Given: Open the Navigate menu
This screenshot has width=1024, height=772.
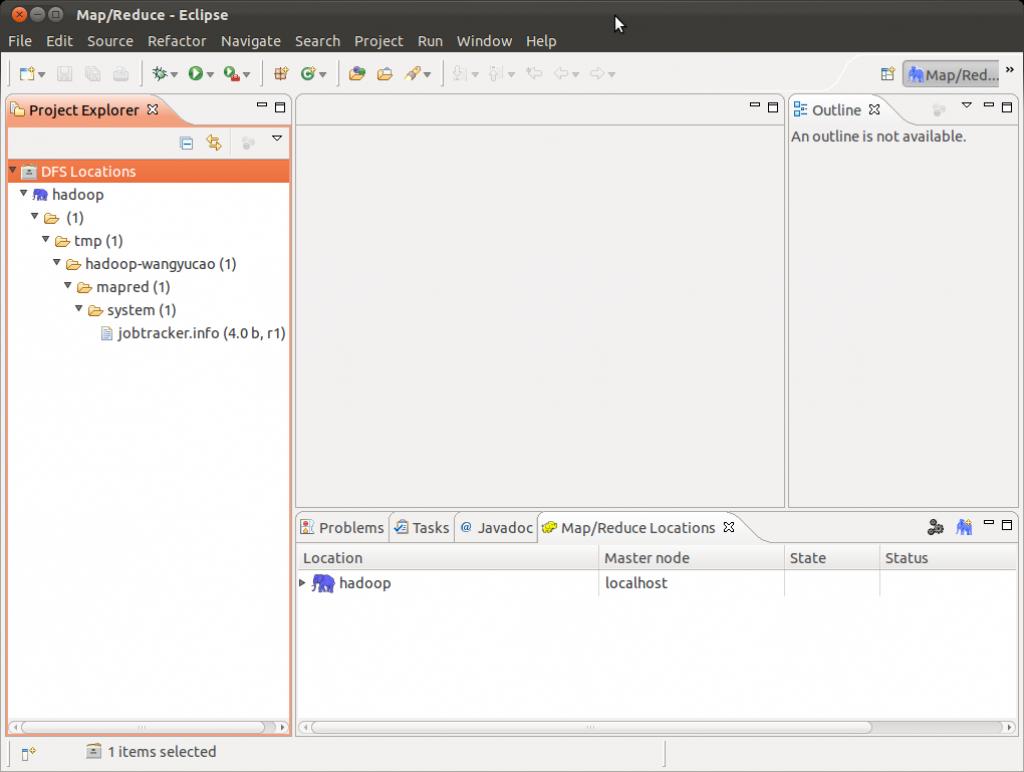Looking at the screenshot, I should coord(251,40).
